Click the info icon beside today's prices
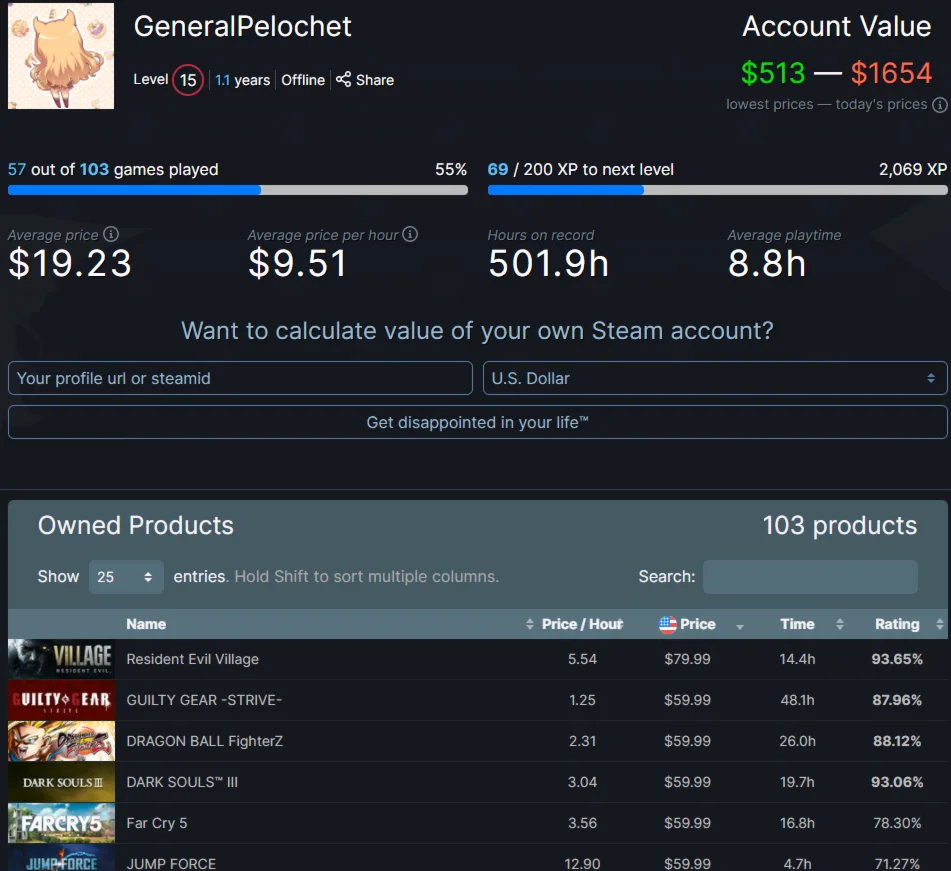Viewport: 951px width, 871px height. (x=939, y=105)
